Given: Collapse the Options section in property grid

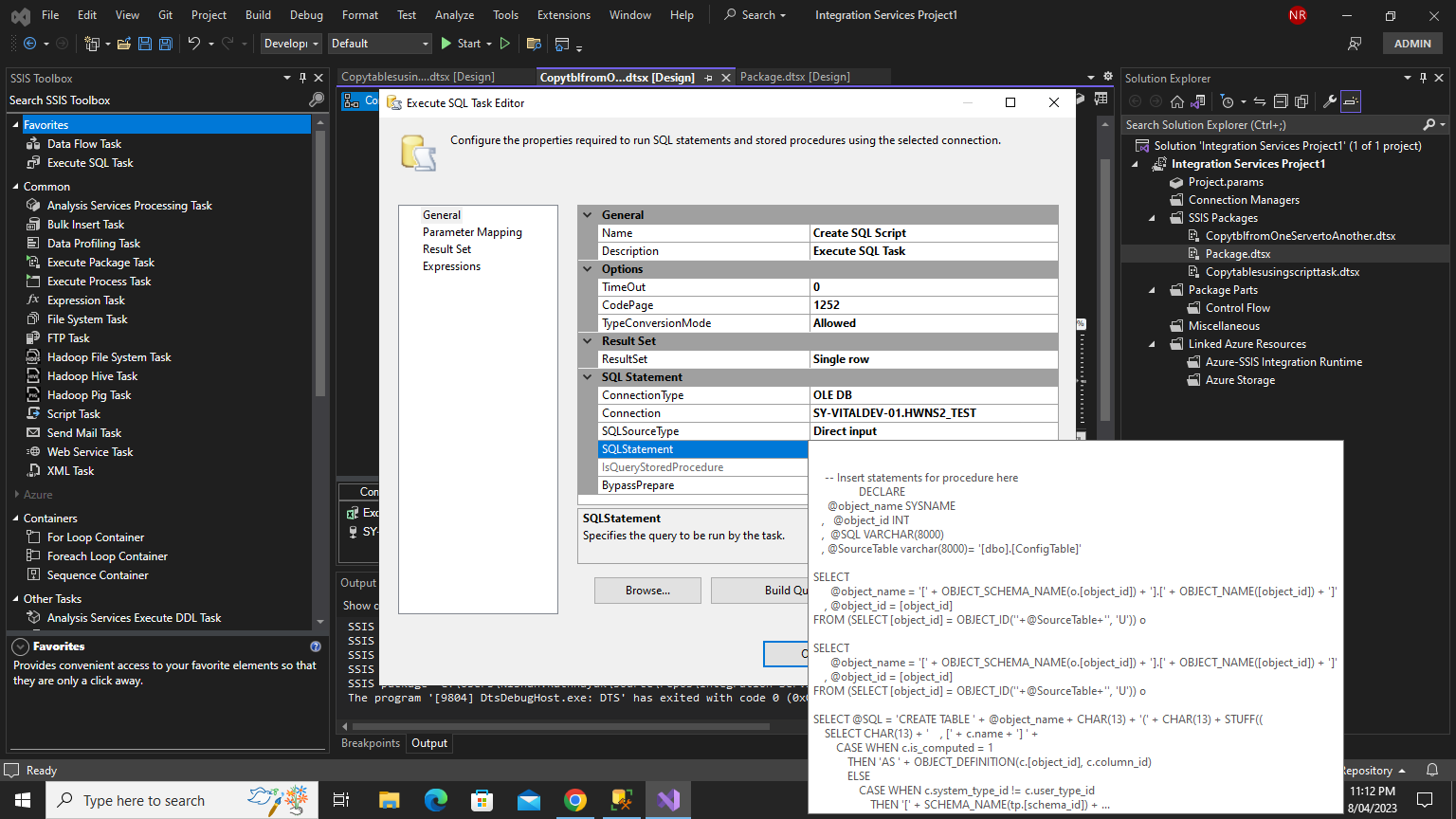Looking at the screenshot, I should (x=588, y=269).
